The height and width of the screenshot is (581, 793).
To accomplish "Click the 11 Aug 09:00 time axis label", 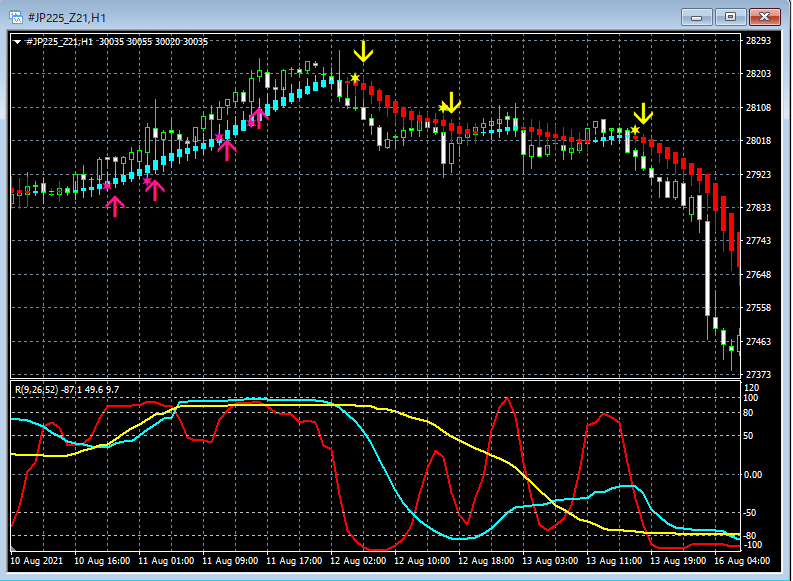I will click(x=230, y=562).
